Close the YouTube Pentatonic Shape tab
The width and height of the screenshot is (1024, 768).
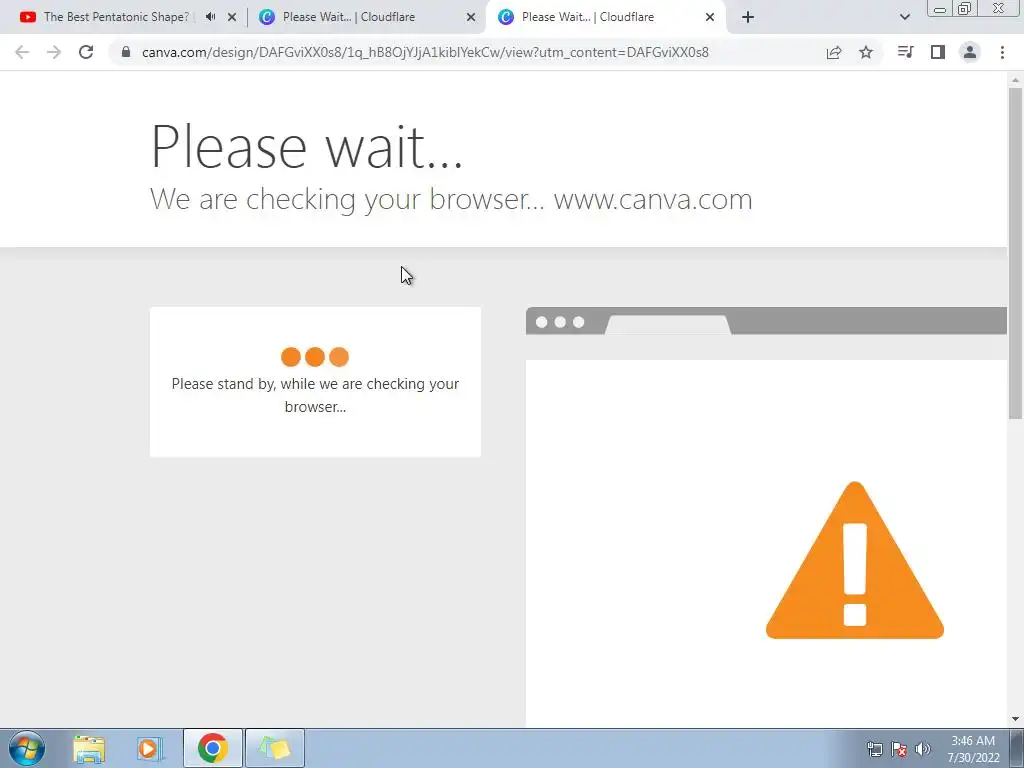(x=232, y=17)
